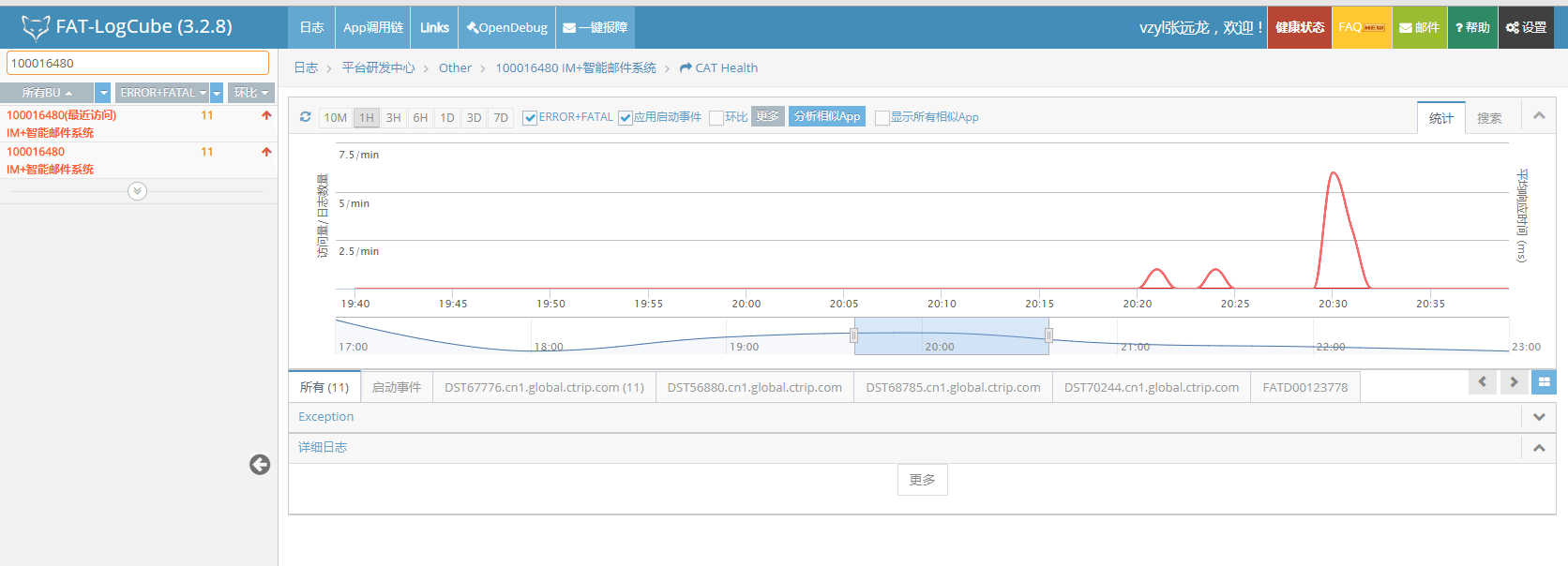Screen dimensions: 1568x566
Task: Click the refresh icon in chart toolbar
Action: [305, 117]
